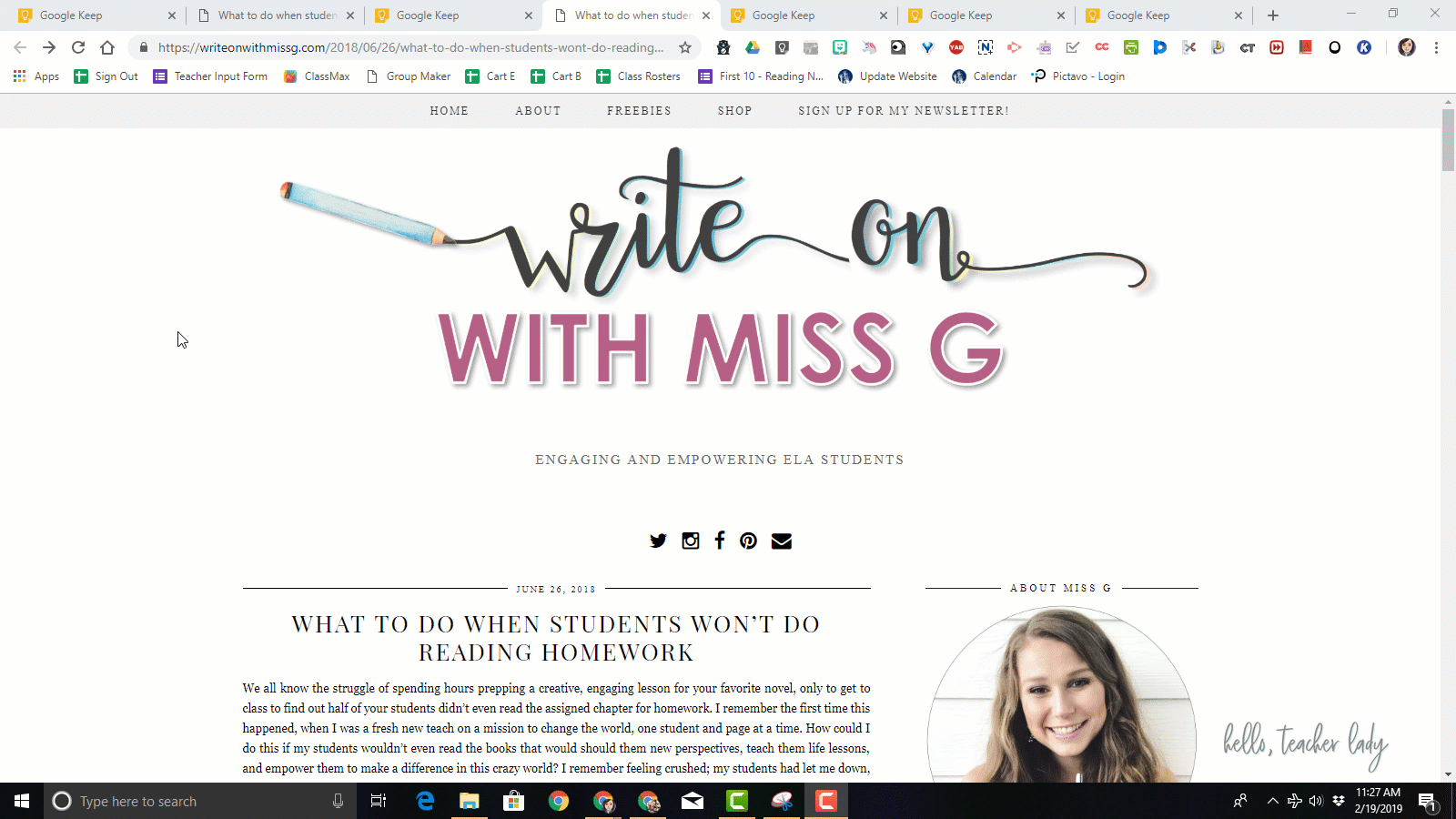The height and width of the screenshot is (819, 1456).
Task: Reload the page with the refresh icon
Action: (78, 47)
